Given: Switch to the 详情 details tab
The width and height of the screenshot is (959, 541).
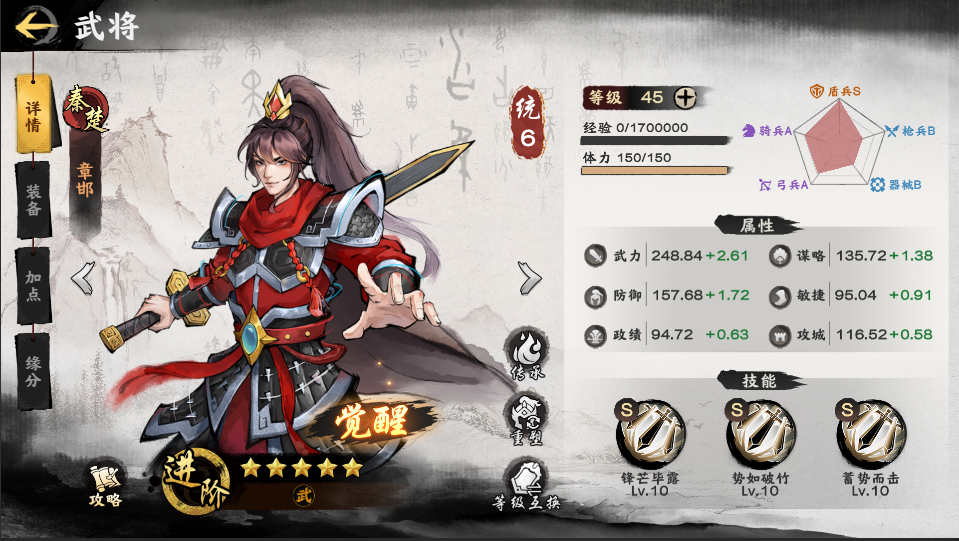Looking at the screenshot, I should (x=34, y=115).
